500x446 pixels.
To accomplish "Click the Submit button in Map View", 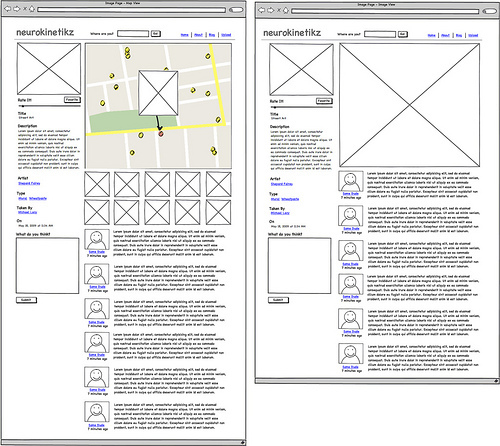I will click(x=26, y=300).
